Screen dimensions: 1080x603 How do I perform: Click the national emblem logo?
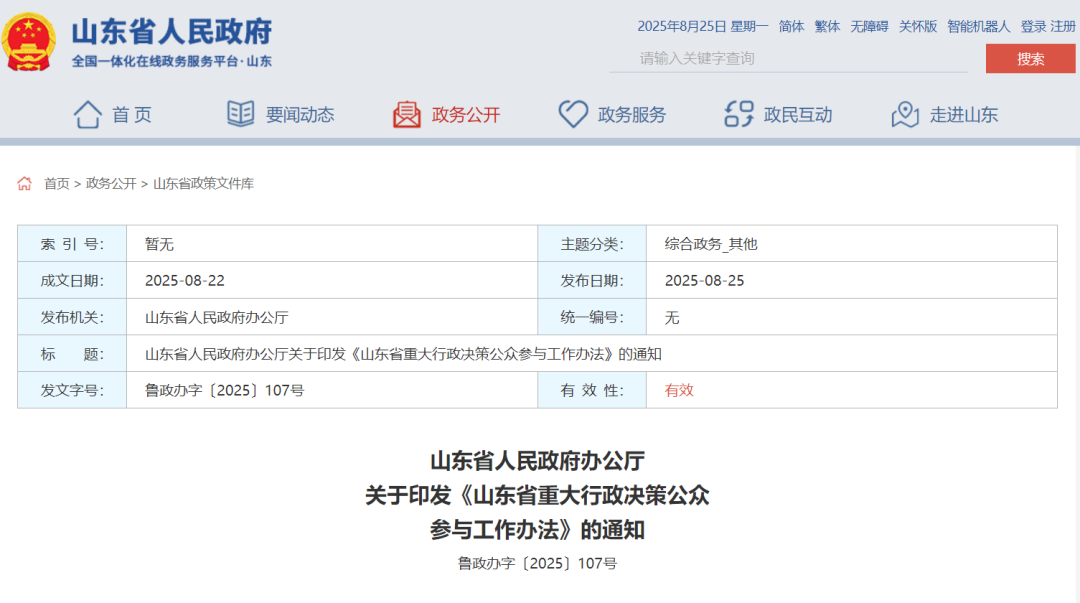[28, 41]
